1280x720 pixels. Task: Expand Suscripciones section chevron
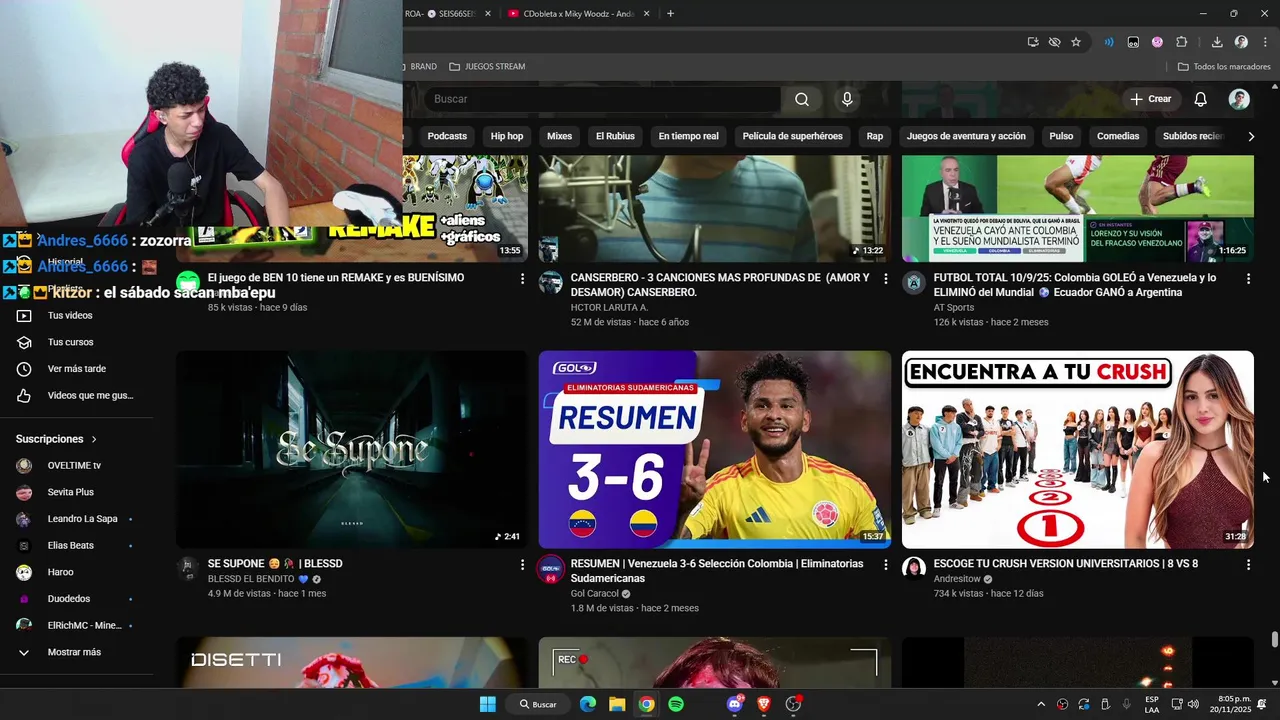pos(94,439)
